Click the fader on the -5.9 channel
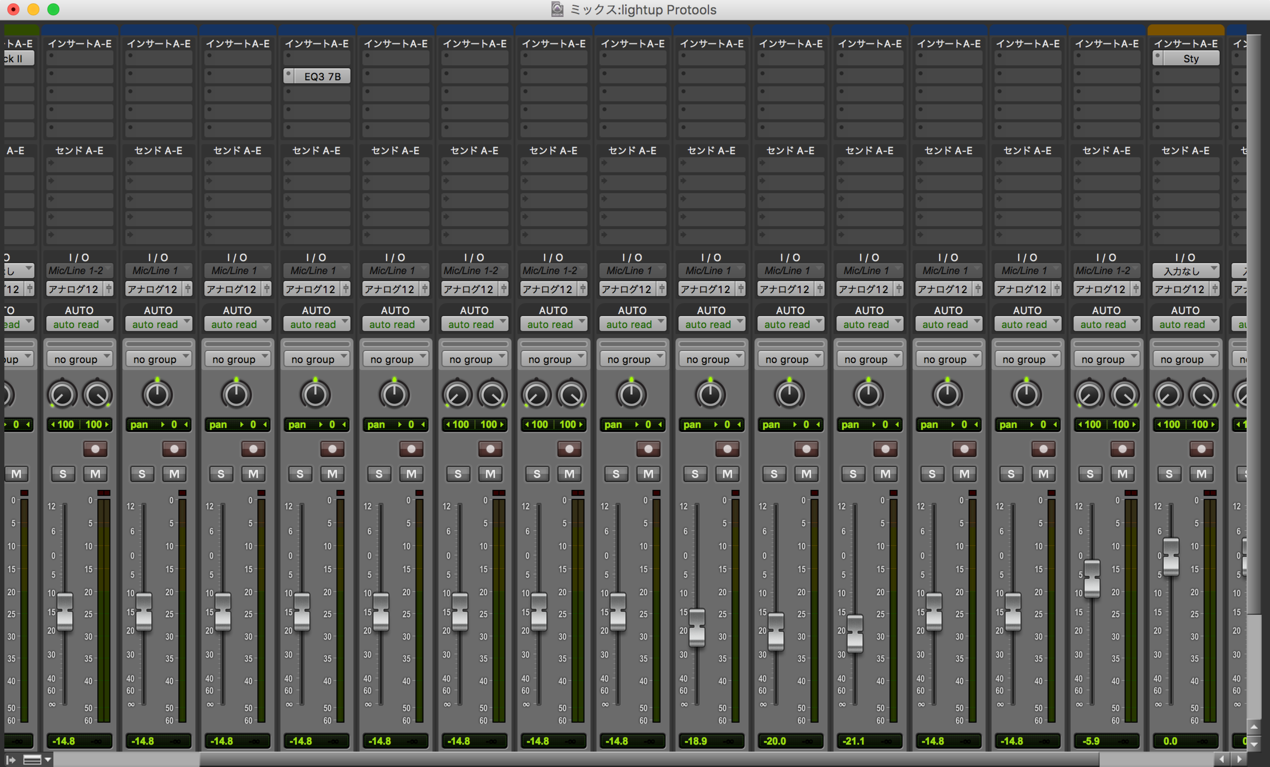This screenshot has height=767, width=1270. pyautogui.click(x=1092, y=578)
